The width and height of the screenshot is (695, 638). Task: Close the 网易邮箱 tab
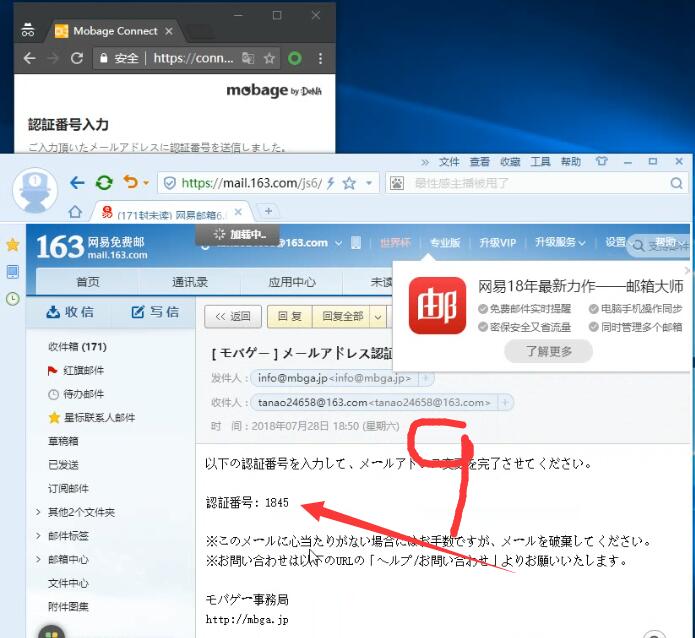(238, 212)
